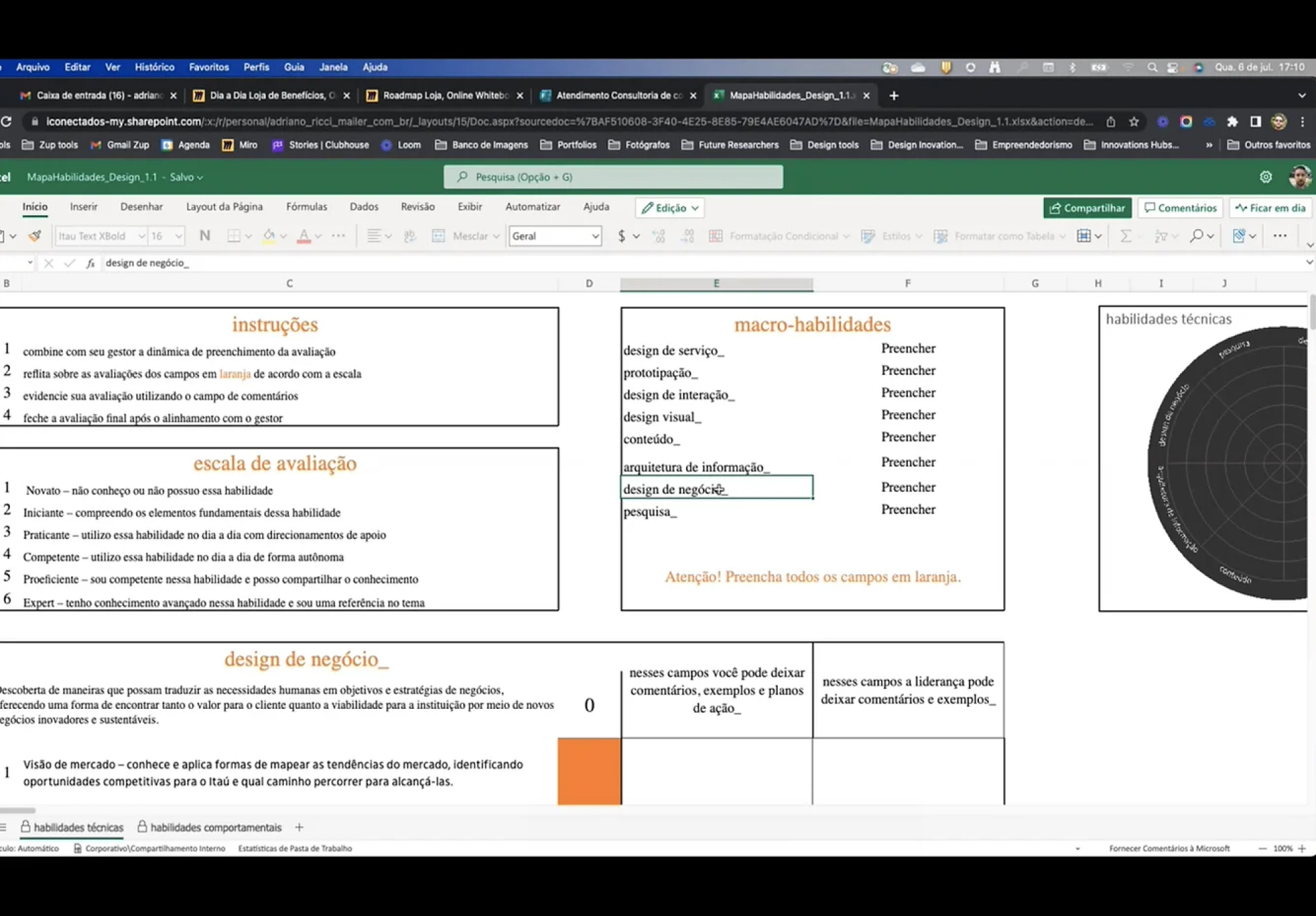
Task: Open the font size 16 dropdown
Action: click(x=178, y=236)
